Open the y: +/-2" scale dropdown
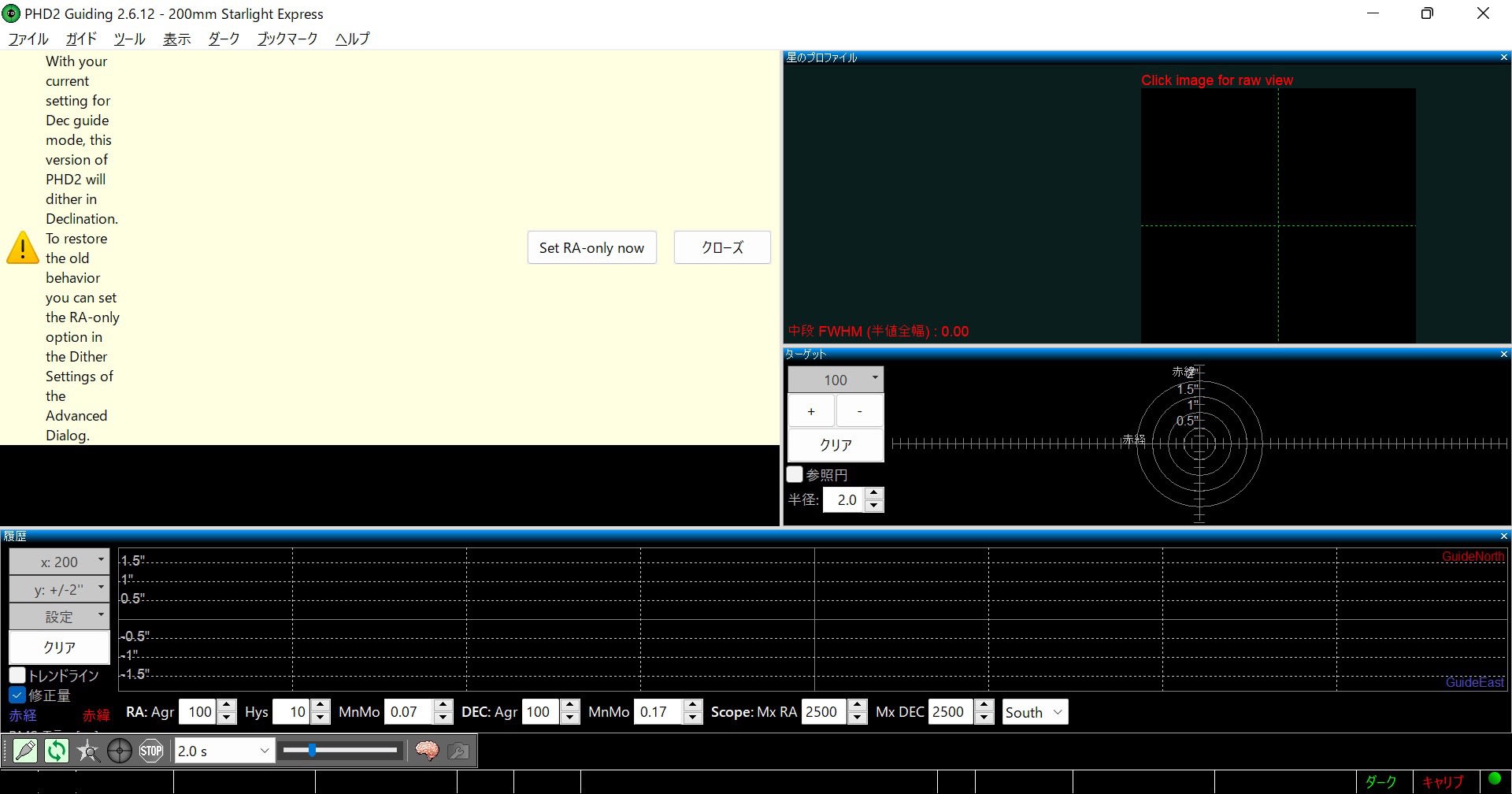1512x794 pixels. (59, 589)
